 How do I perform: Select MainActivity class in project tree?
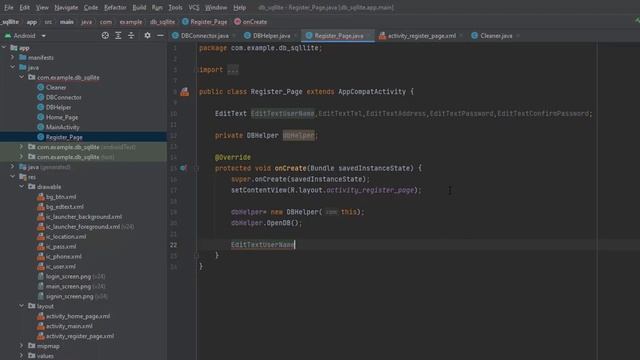pyautogui.click(x=62, y=127)
